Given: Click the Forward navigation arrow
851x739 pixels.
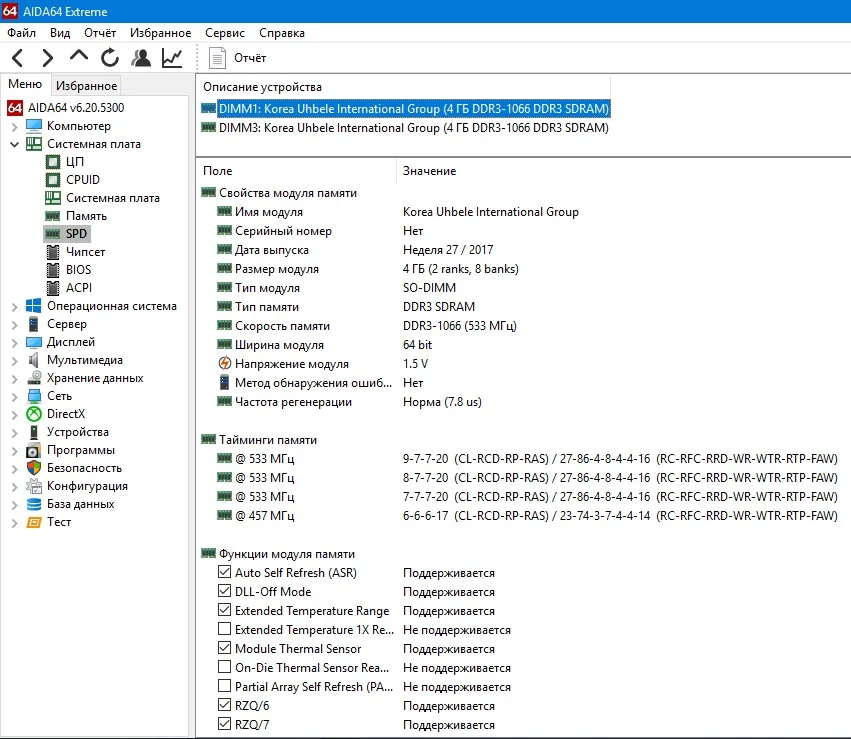Looking at the screenshot, I should pyautogui.click(x=48, y=58).
